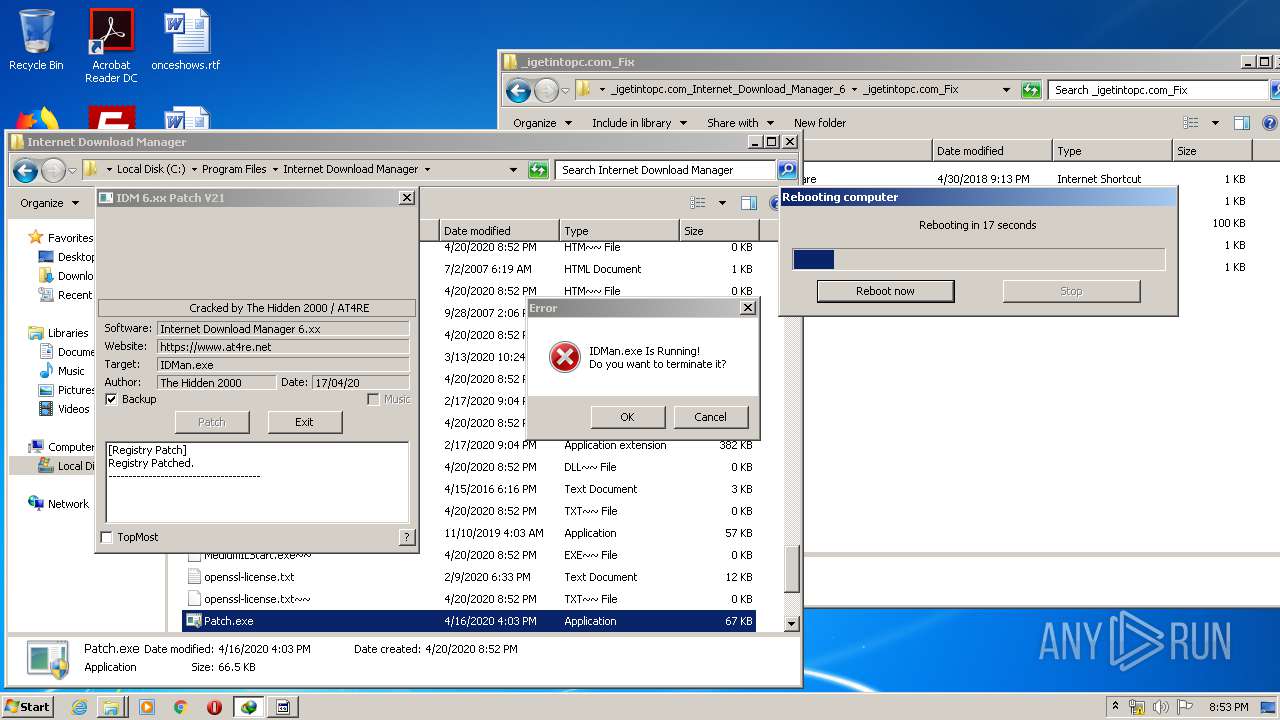Select Favorites in the navigation pane
1280x720 pixels.
(70, 238)
